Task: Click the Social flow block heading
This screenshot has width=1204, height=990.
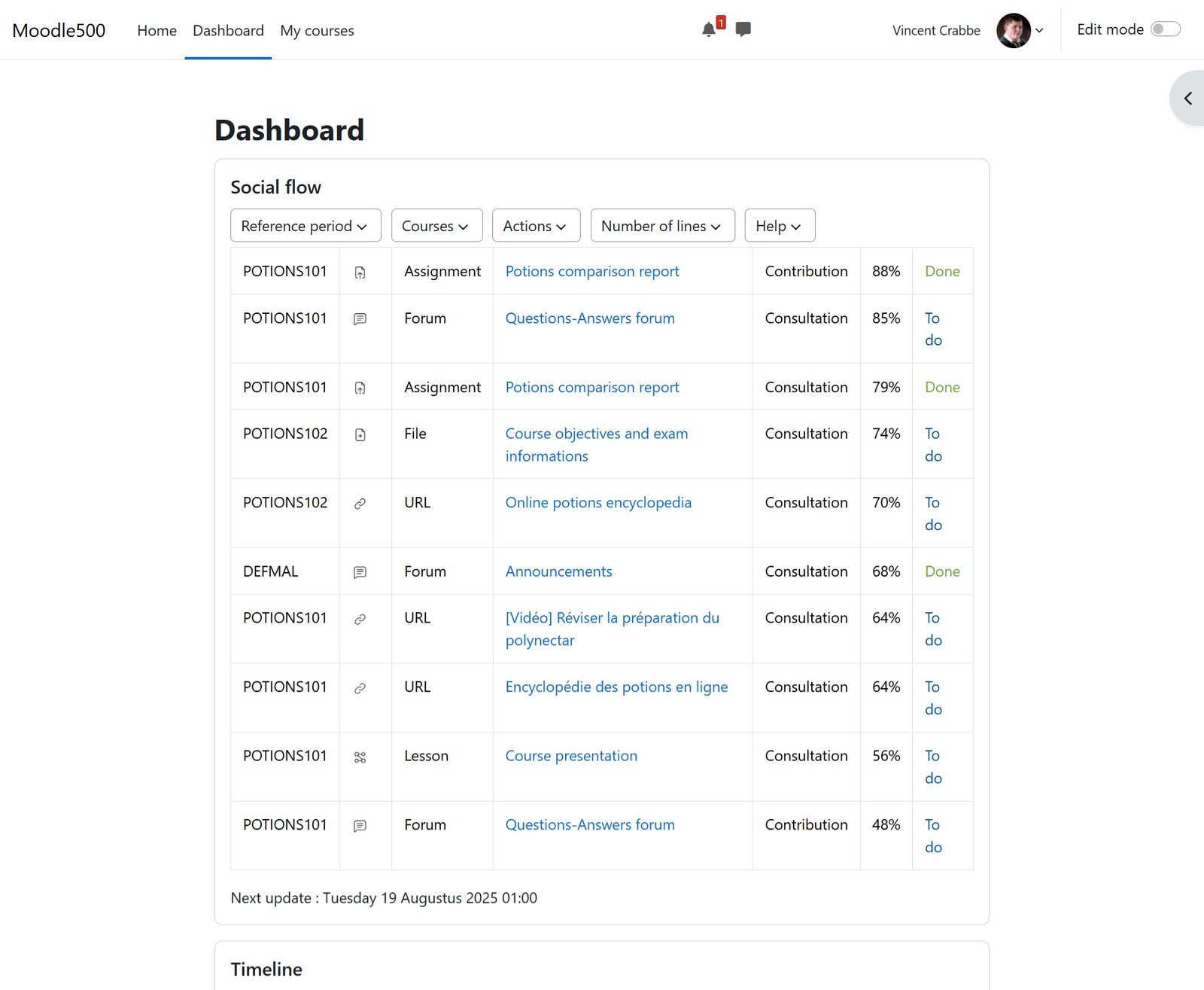Action: pyautogui.click(x=275, y=187)
